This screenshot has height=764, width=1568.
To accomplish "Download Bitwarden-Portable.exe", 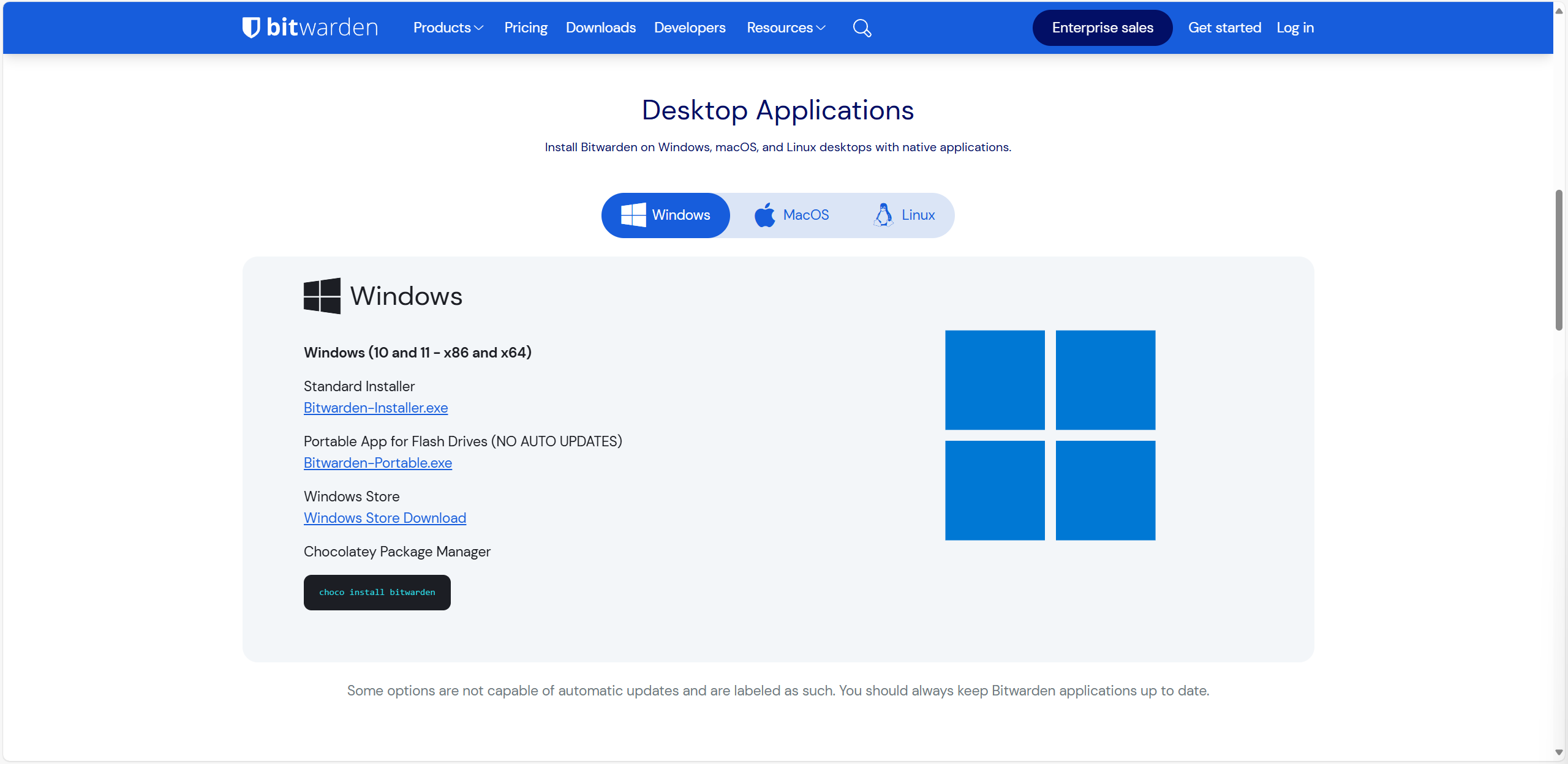I will tap(378, 463).
